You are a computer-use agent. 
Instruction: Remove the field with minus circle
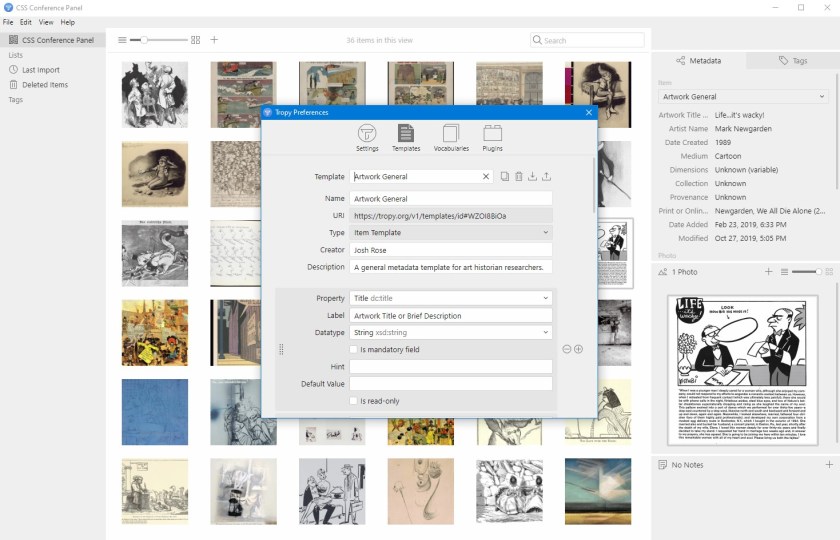coord(567,349)
